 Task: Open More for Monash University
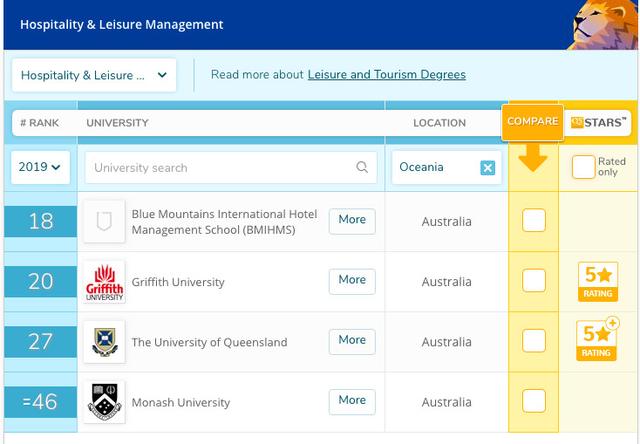[352, 402]
